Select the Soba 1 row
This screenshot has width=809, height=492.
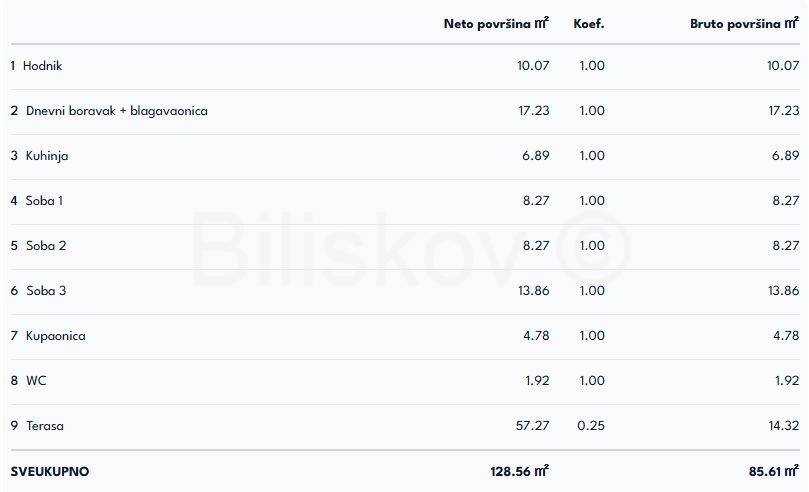44,201
